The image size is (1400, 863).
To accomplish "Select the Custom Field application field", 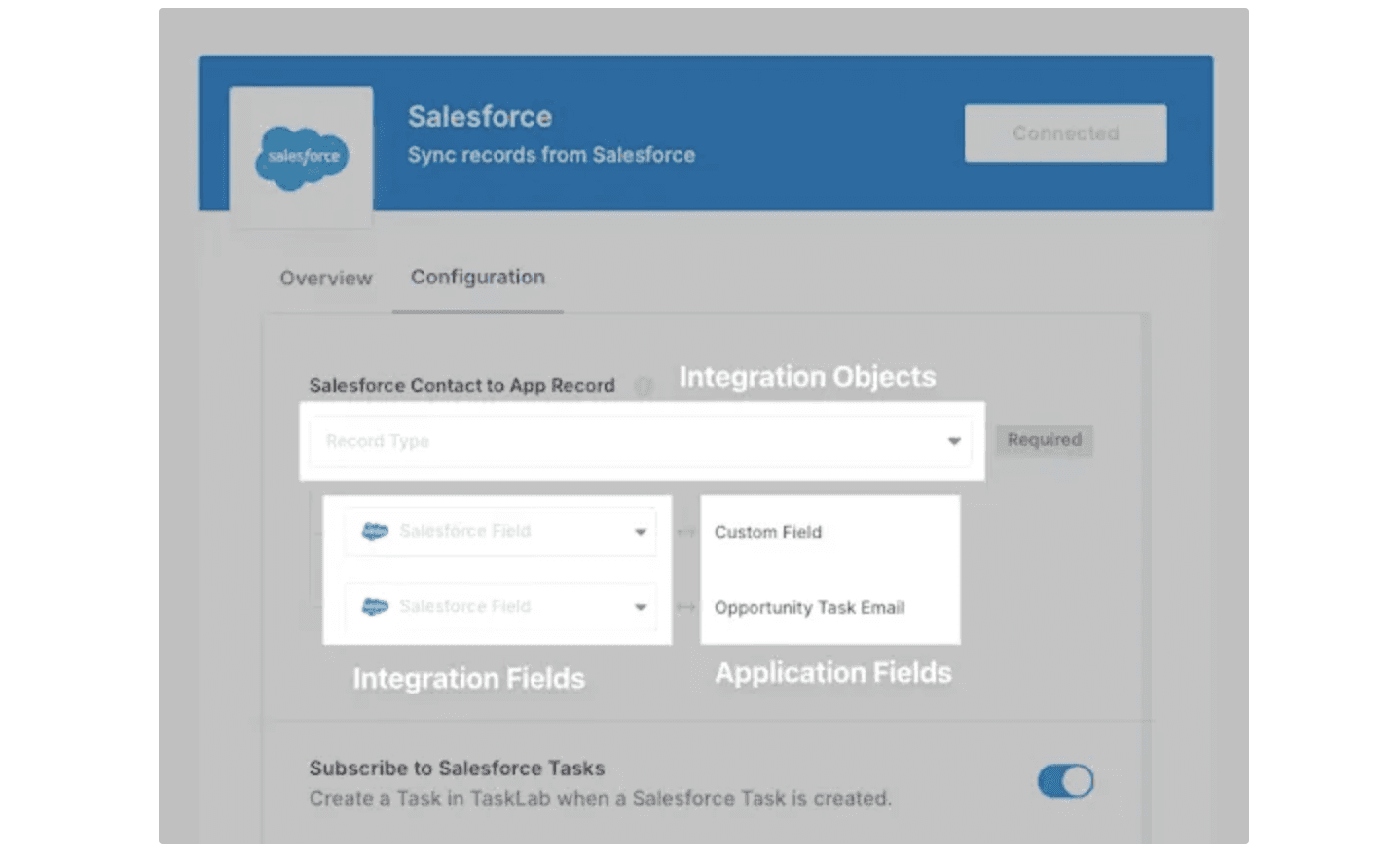I will click(x=768, y=532).
